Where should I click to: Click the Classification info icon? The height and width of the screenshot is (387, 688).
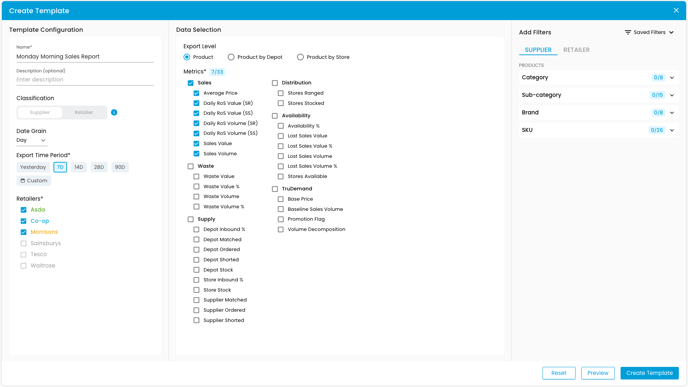[114, 112]
